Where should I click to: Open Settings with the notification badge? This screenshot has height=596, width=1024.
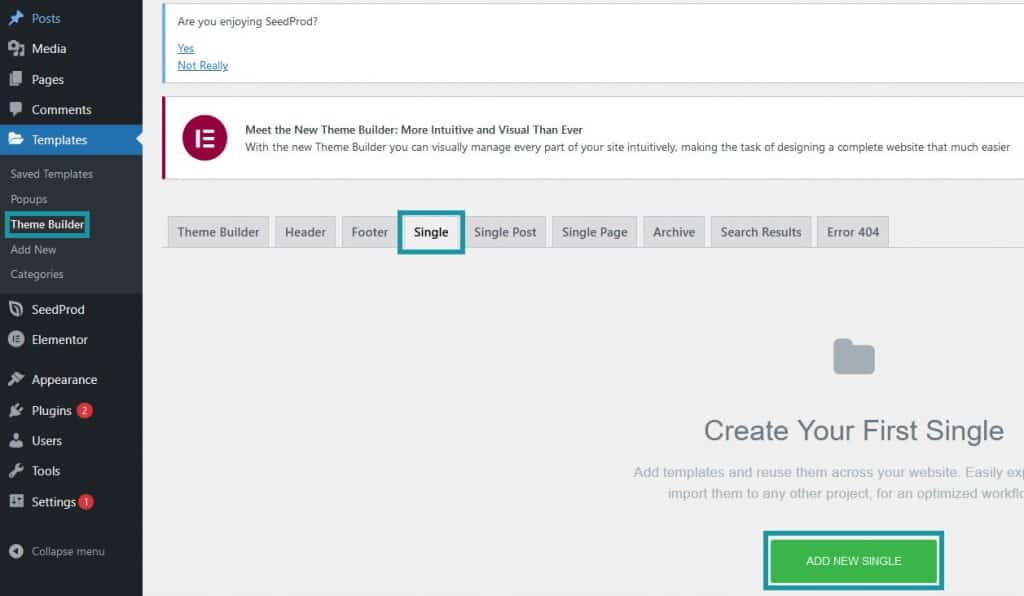point(14,502)
